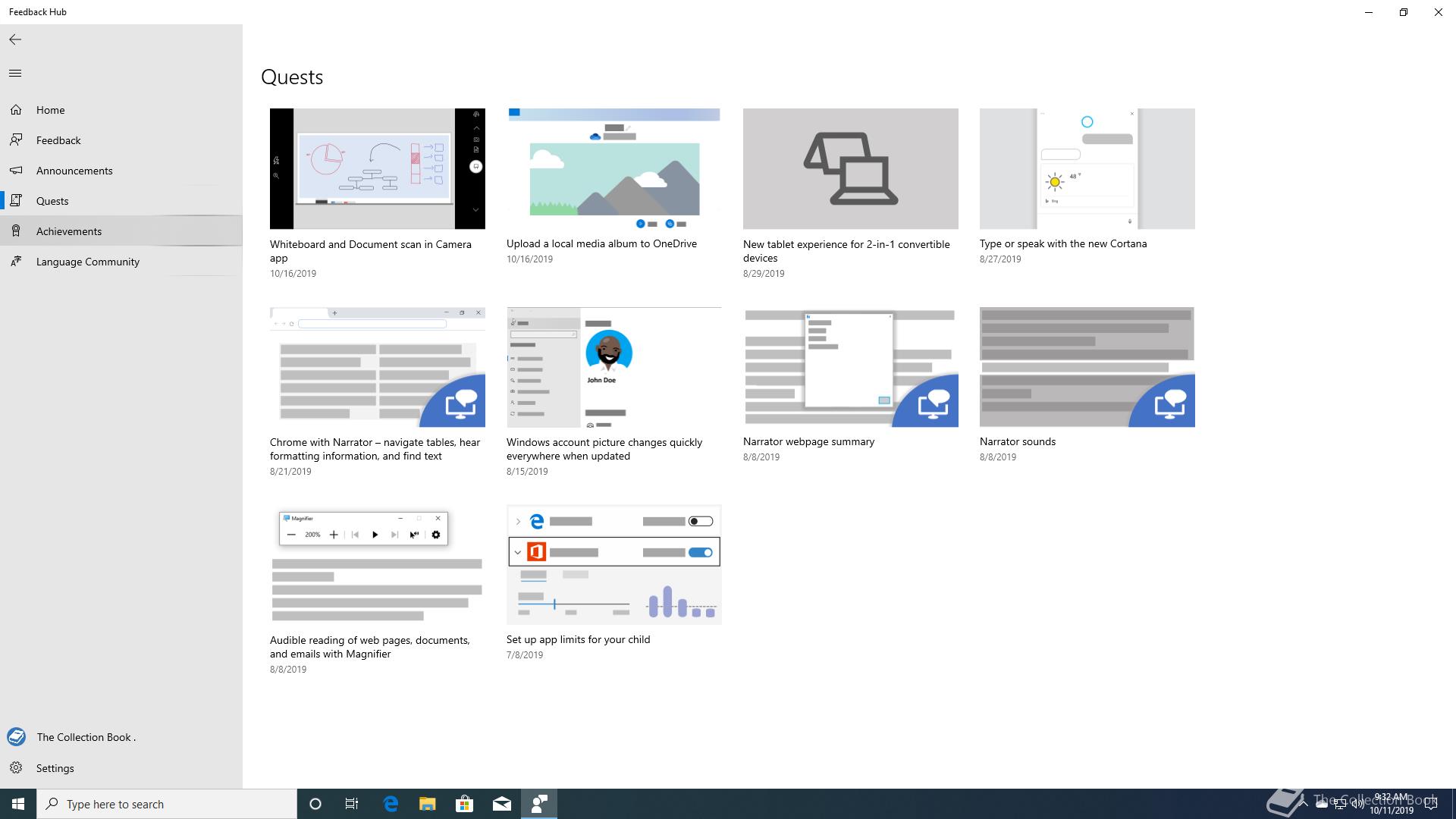Click the Settings gear icon
This screenshot has width=1456, height=819.
(x=16, y=768)
